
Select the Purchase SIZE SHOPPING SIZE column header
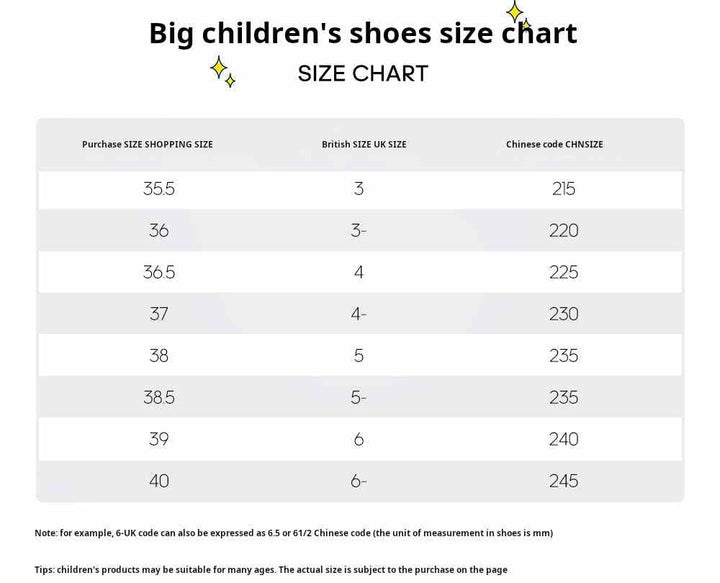tap(147, 145)
